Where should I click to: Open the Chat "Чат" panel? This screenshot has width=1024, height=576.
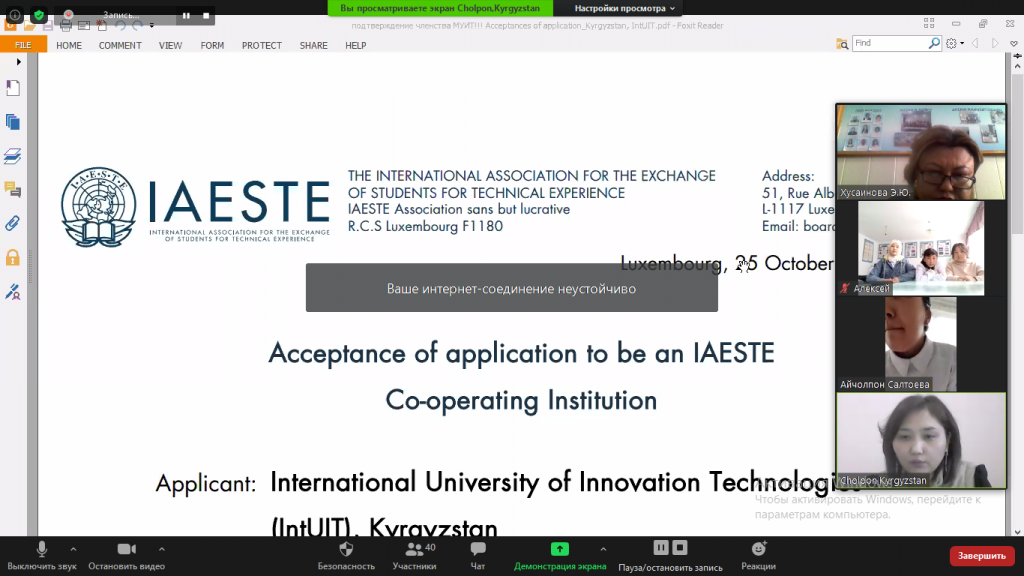[x=478, y=556]
